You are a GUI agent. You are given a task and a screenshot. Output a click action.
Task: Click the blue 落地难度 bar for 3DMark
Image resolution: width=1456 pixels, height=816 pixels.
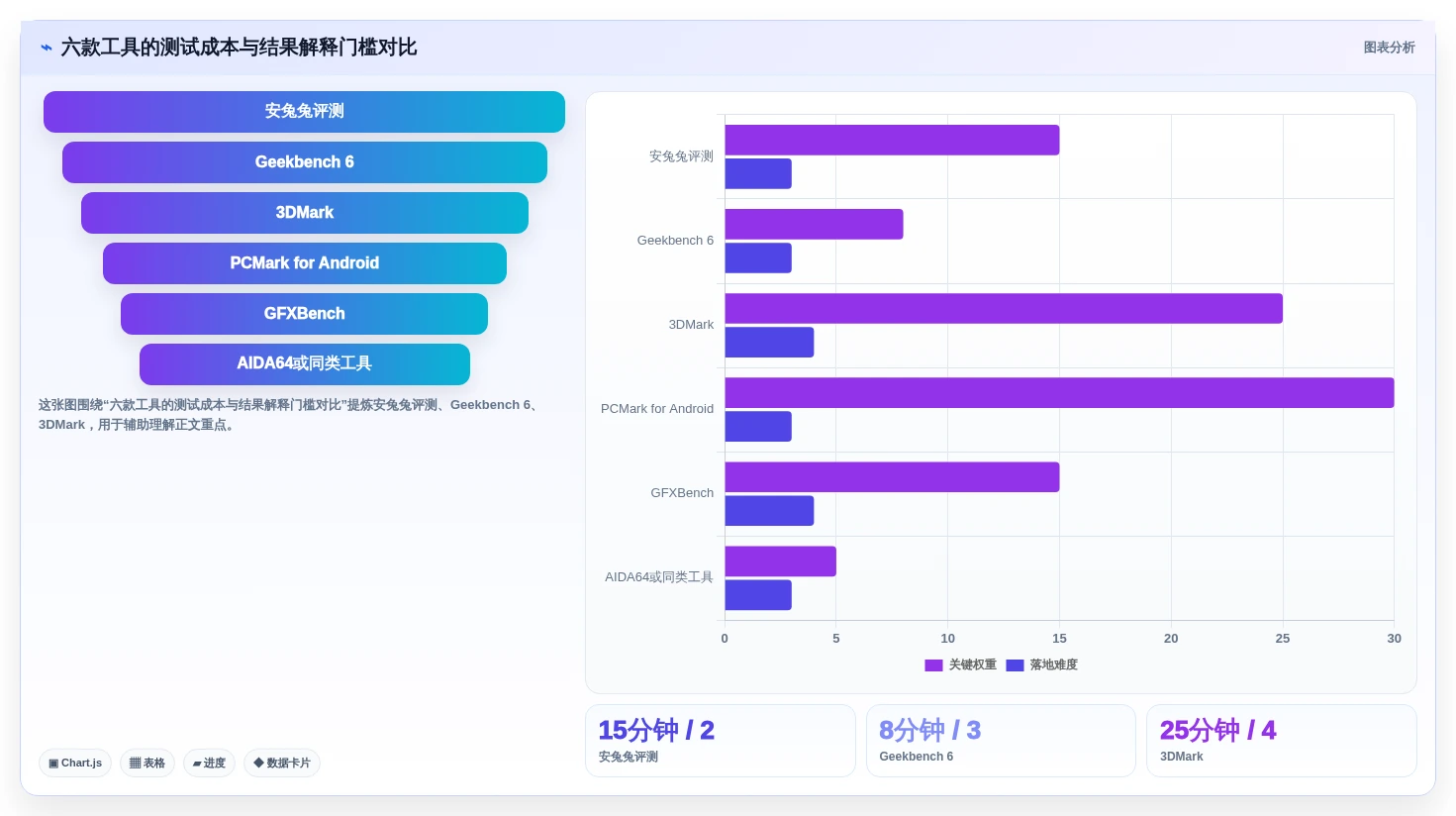(x=769, y=343)
